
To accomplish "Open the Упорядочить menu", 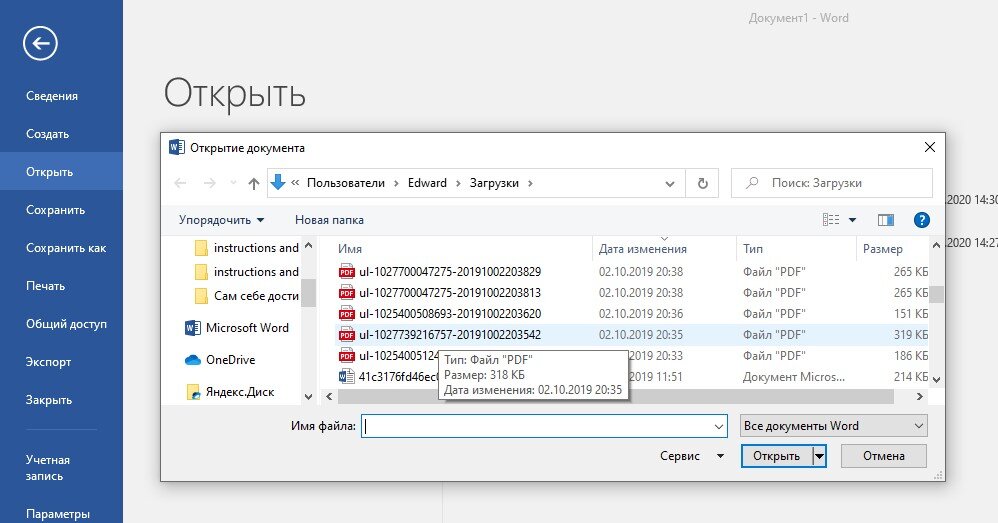I will (221, 220).
